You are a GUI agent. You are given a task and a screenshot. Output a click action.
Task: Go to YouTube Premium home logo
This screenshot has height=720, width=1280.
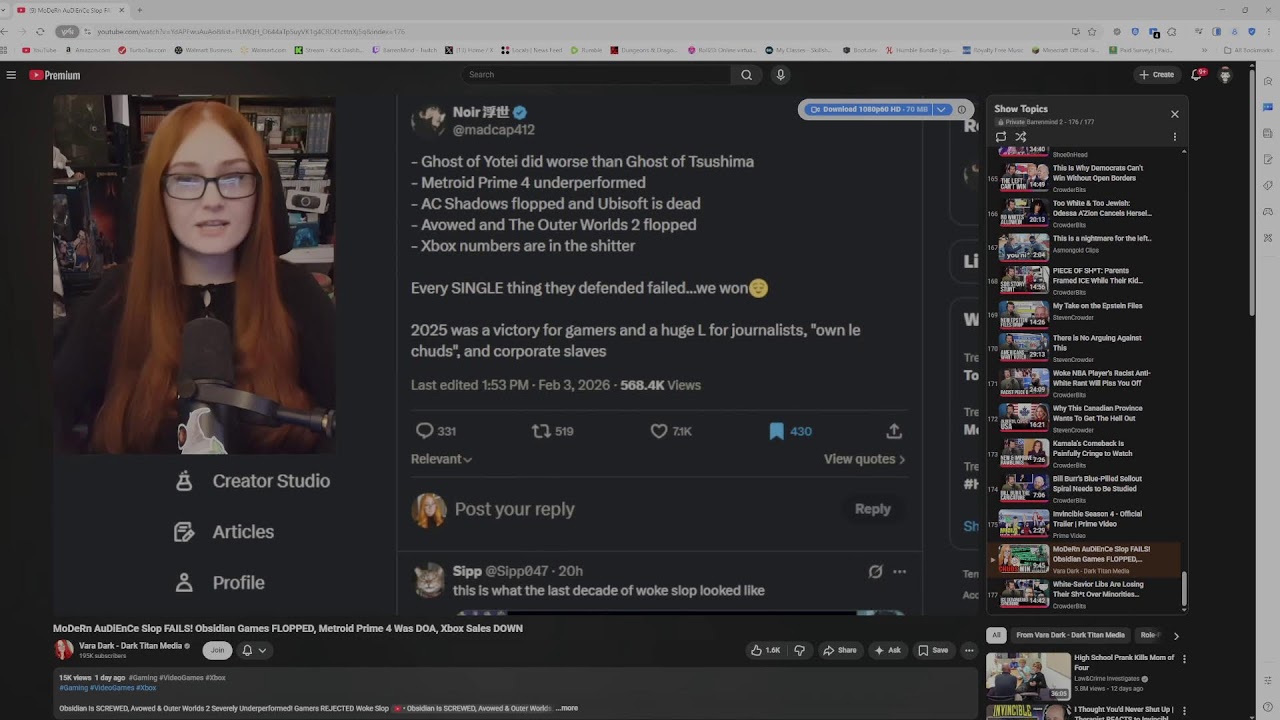(x=54, y=75)
